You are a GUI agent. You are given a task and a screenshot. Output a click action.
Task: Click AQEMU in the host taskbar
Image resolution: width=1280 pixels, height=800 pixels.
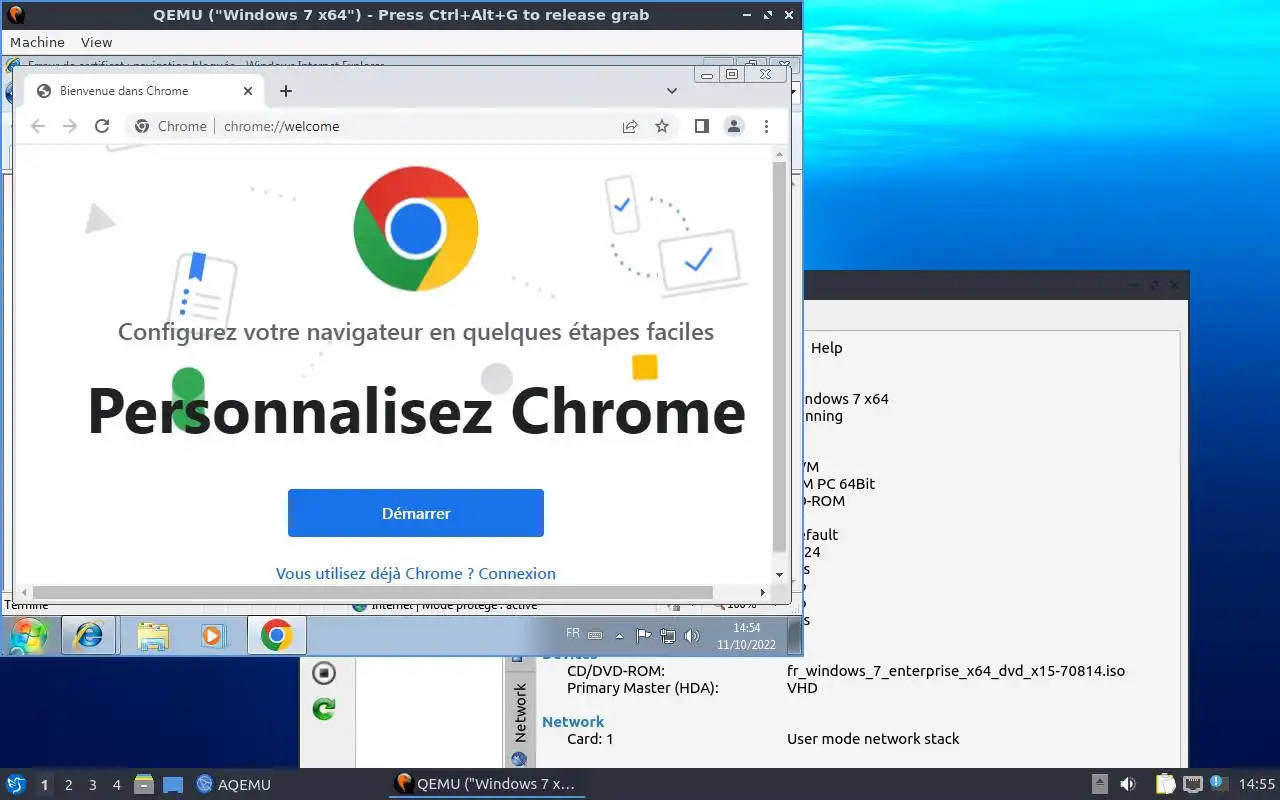[234, 784]
